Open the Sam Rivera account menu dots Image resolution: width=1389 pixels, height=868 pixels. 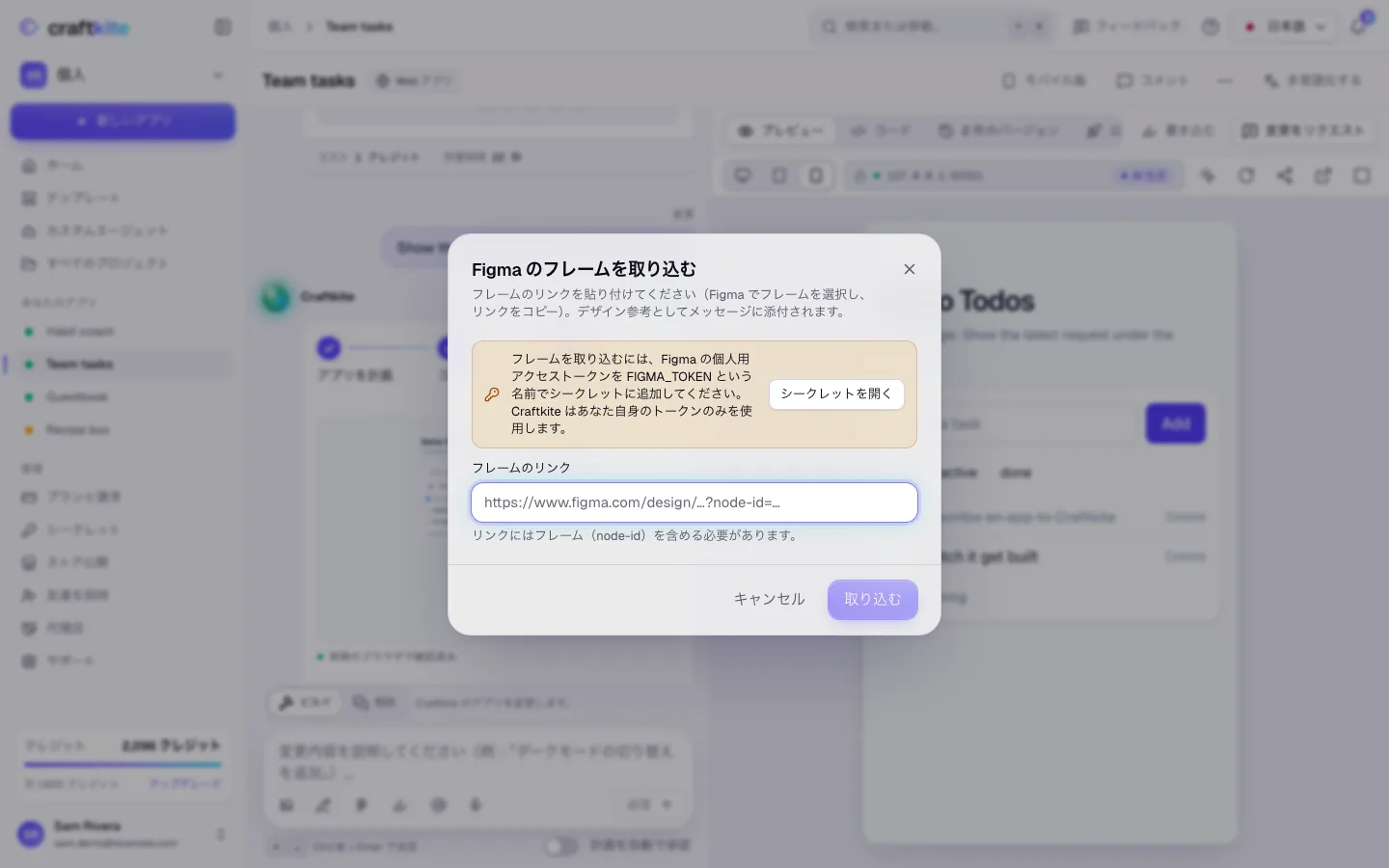[x=221, y=834]
